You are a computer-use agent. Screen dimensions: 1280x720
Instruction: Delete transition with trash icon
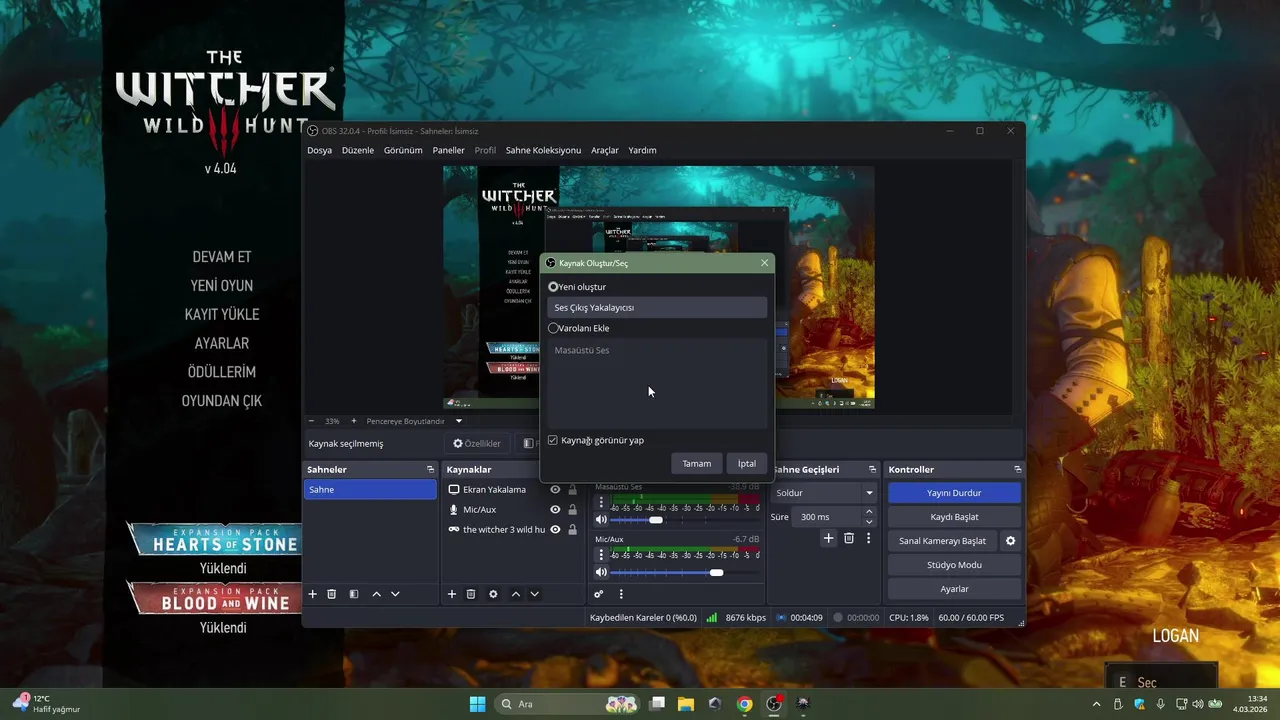tap(849, 538)
